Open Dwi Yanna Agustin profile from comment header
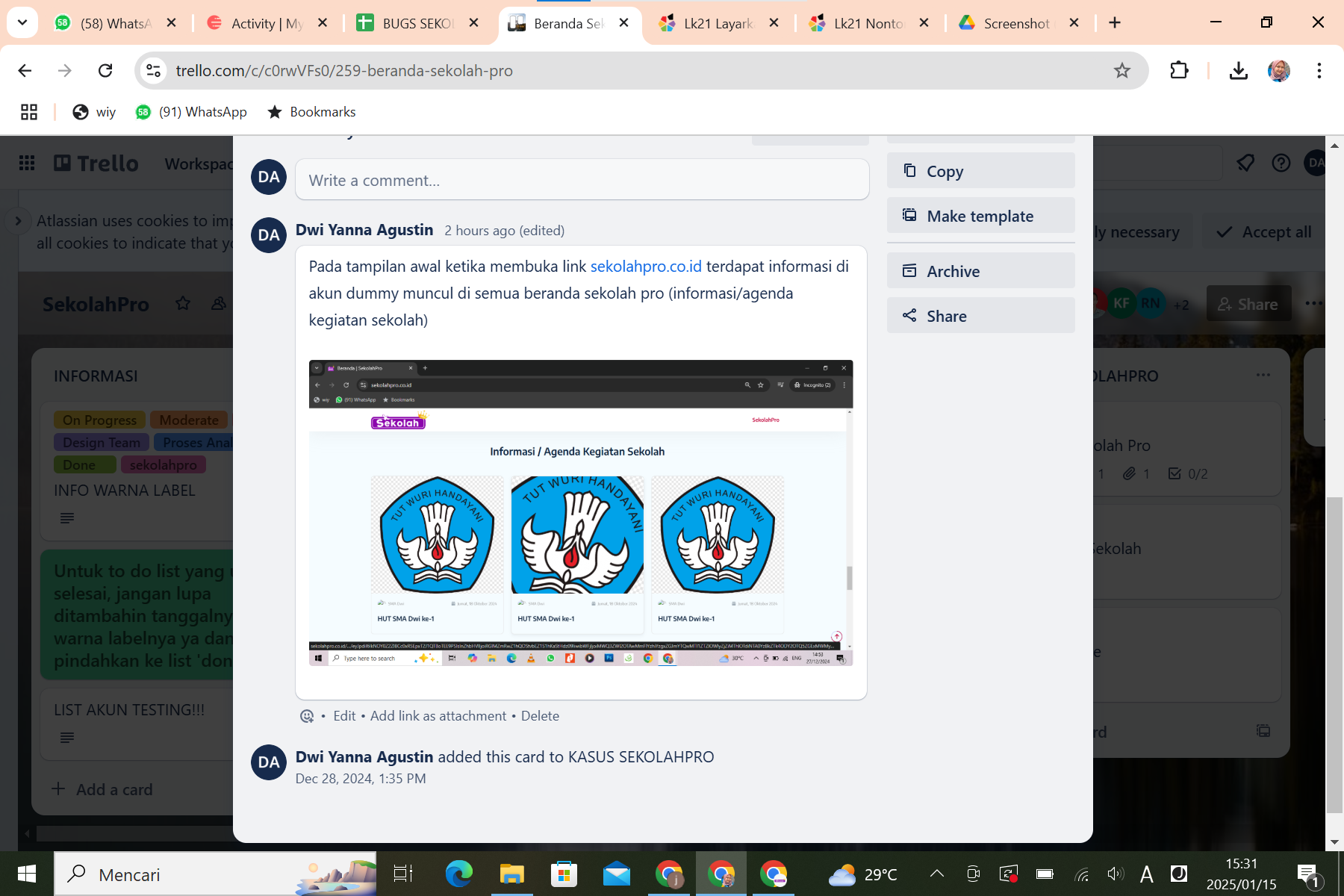This screenshot has width=1344, height=896. (364, 230)
